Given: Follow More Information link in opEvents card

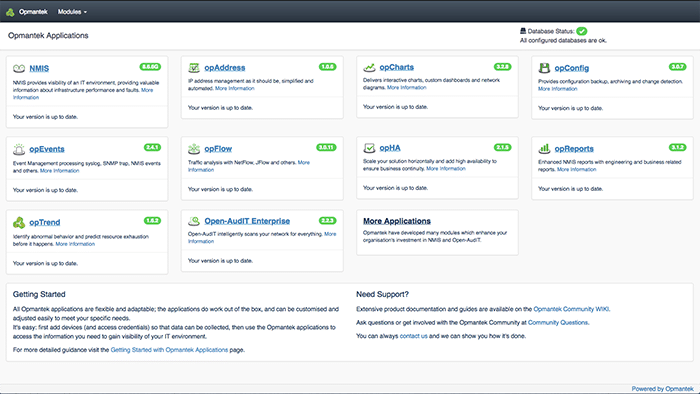Looking at the screenshot, I should [60, 170].
